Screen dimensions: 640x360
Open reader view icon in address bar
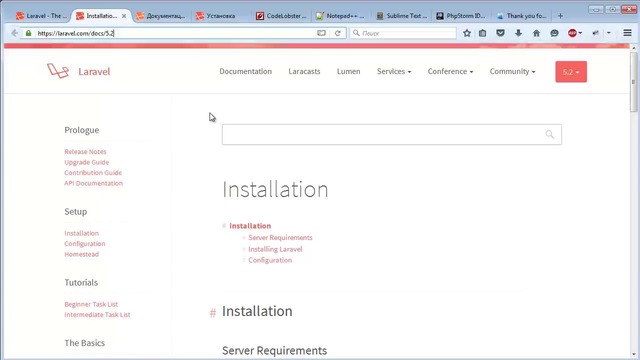(322, 33)
